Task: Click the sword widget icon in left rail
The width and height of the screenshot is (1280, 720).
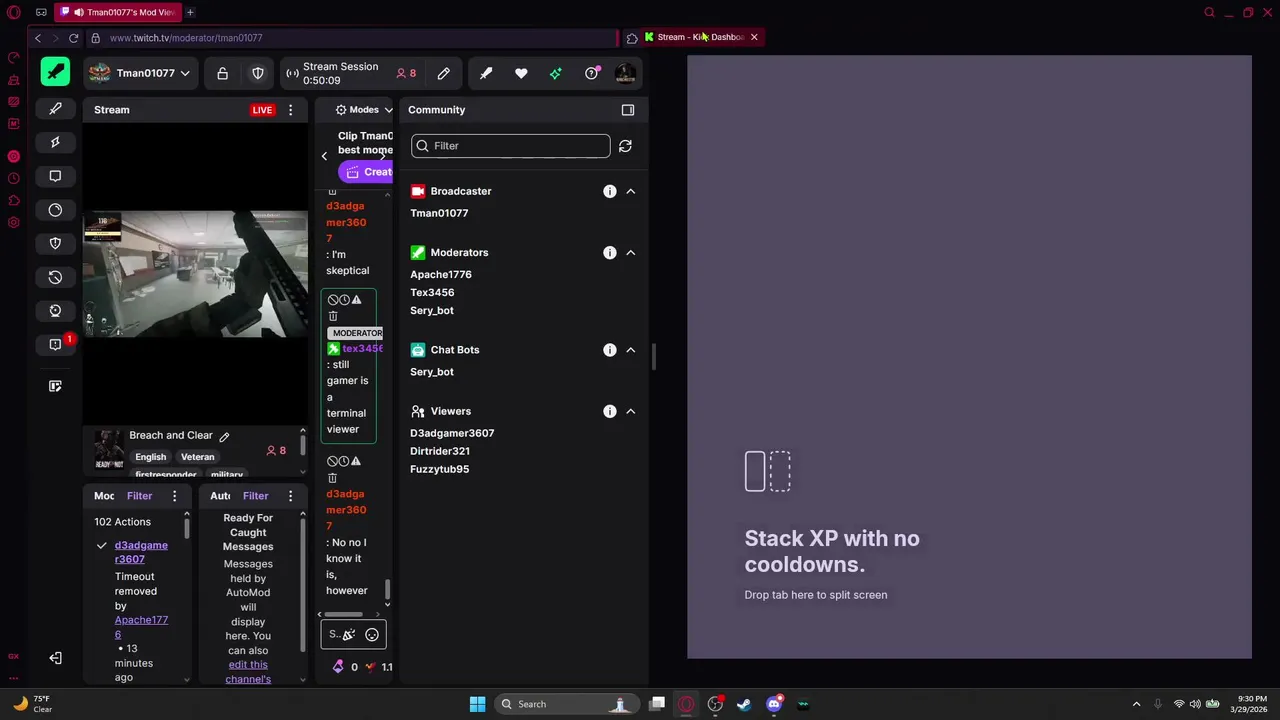Action: coord(55,108)
